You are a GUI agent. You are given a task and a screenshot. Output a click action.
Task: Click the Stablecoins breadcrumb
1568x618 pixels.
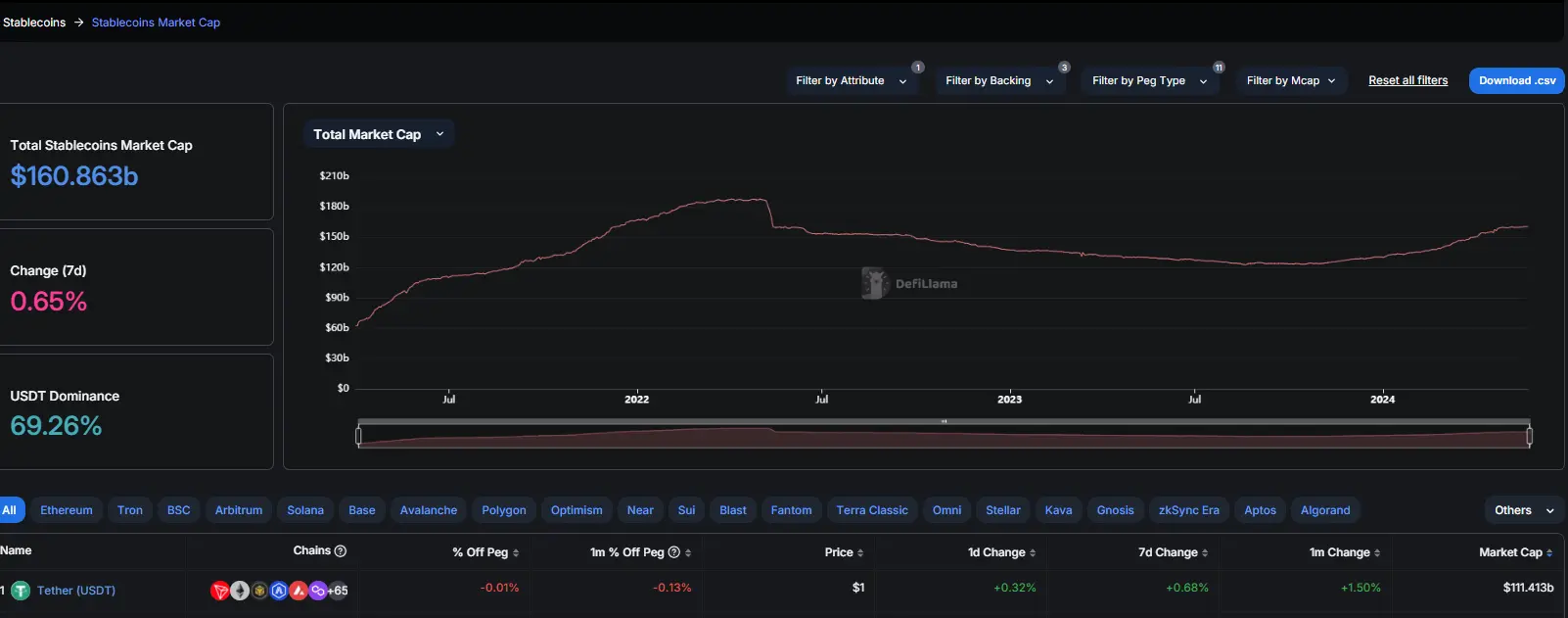point(34,23)
